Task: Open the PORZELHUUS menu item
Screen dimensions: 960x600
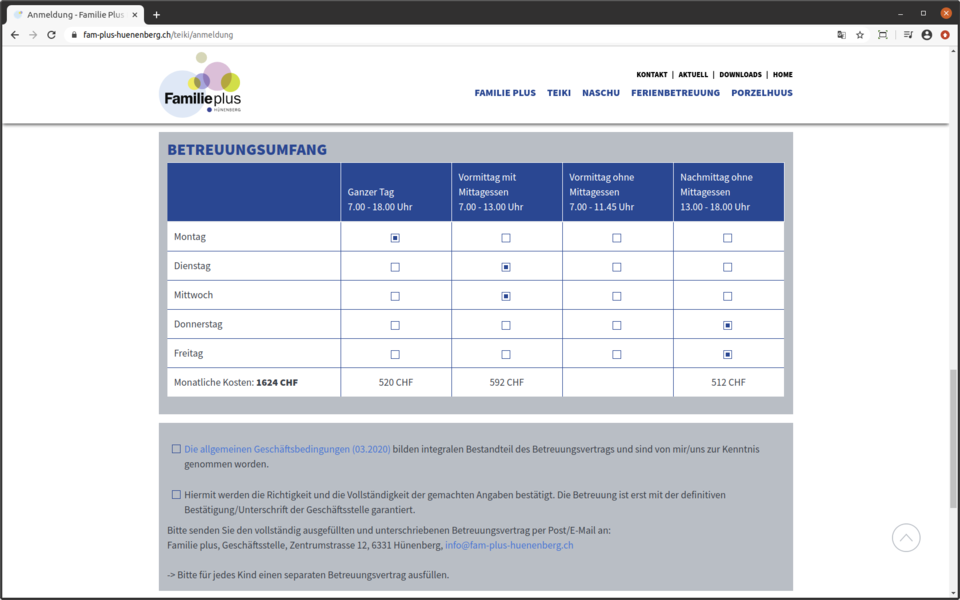Action: pos(762,93)
